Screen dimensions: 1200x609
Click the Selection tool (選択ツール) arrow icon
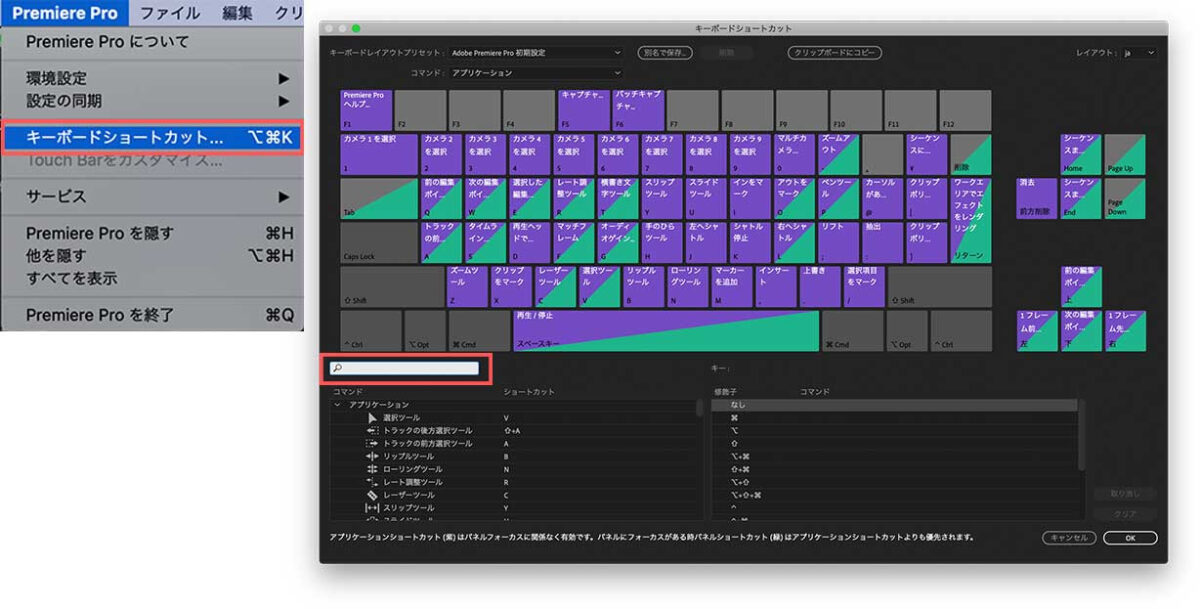pos(373,417)
